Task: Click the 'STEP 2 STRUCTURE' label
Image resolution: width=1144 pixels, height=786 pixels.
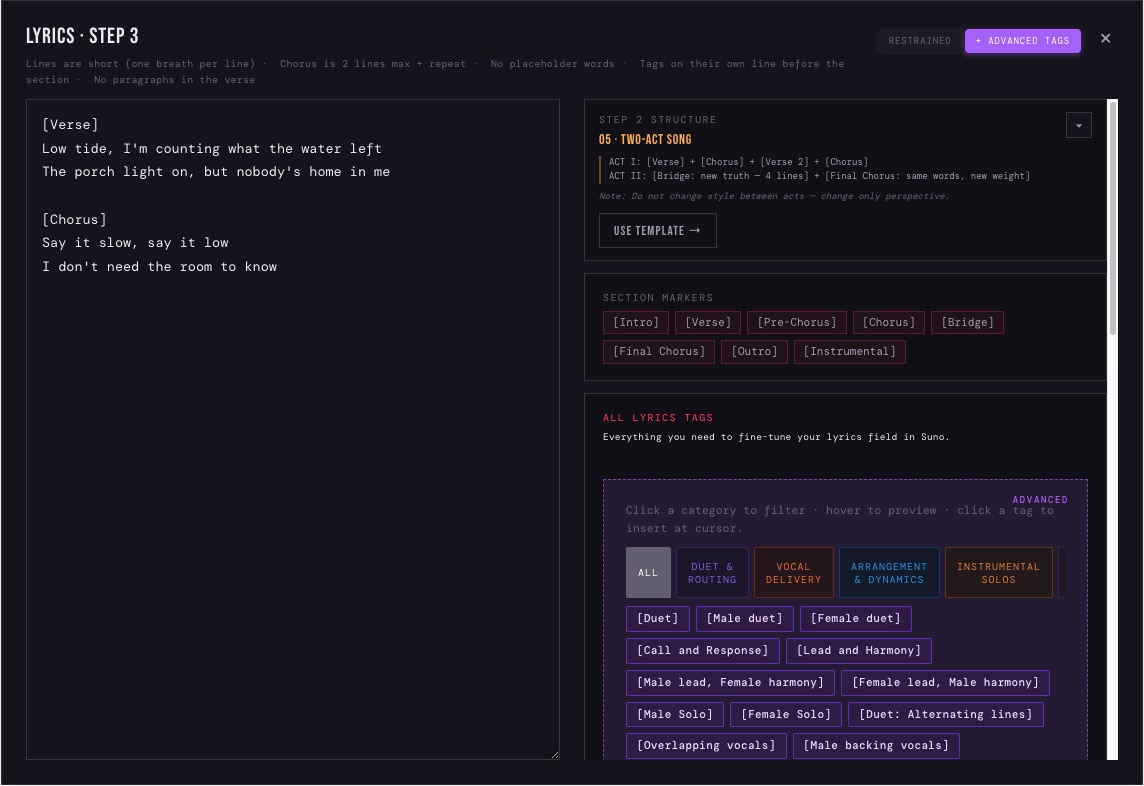Action: tap(657, 120)
